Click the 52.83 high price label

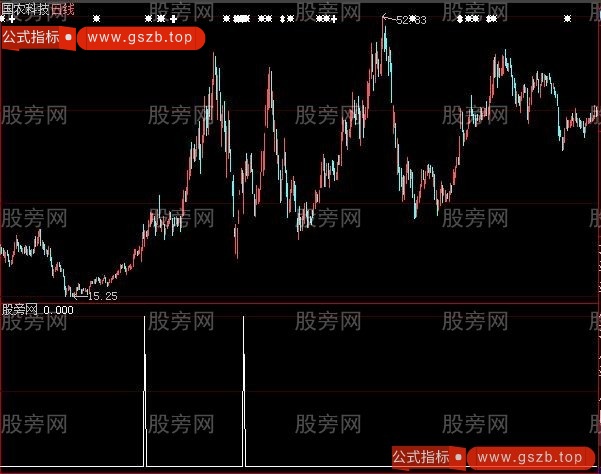point(411,20)
